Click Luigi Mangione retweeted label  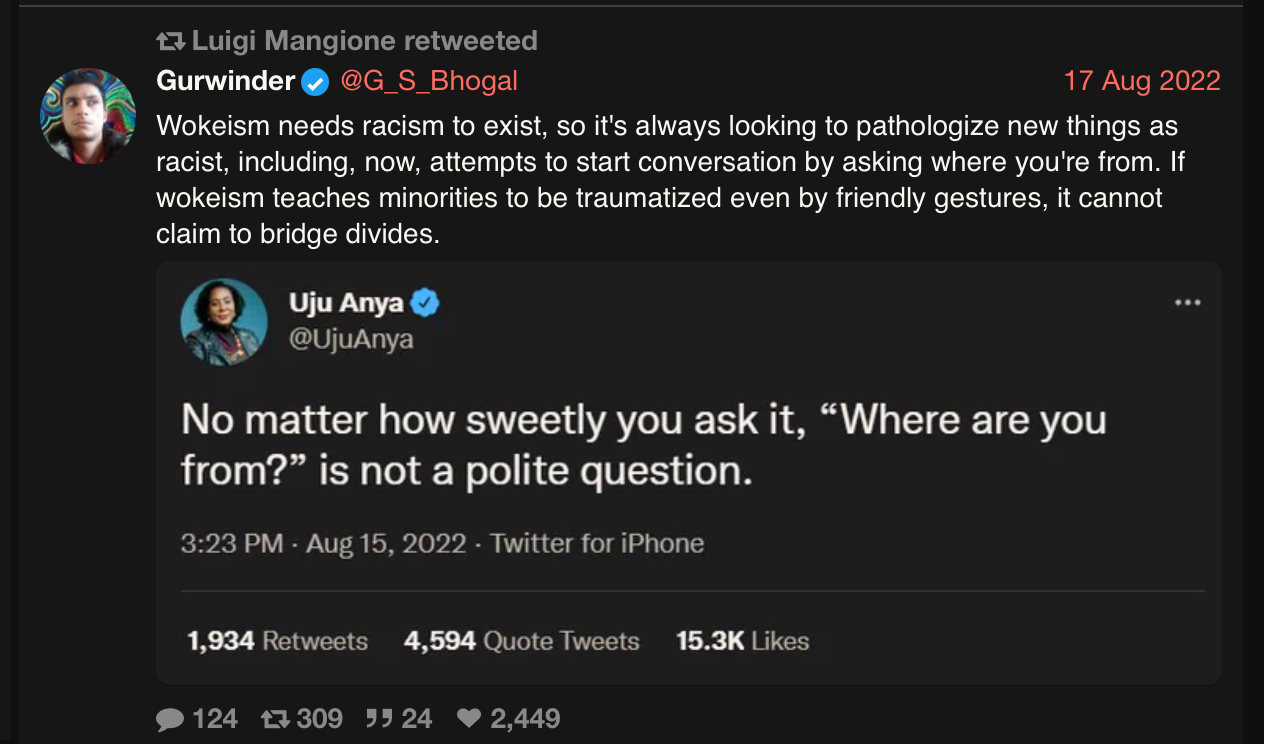click(365, 41)
